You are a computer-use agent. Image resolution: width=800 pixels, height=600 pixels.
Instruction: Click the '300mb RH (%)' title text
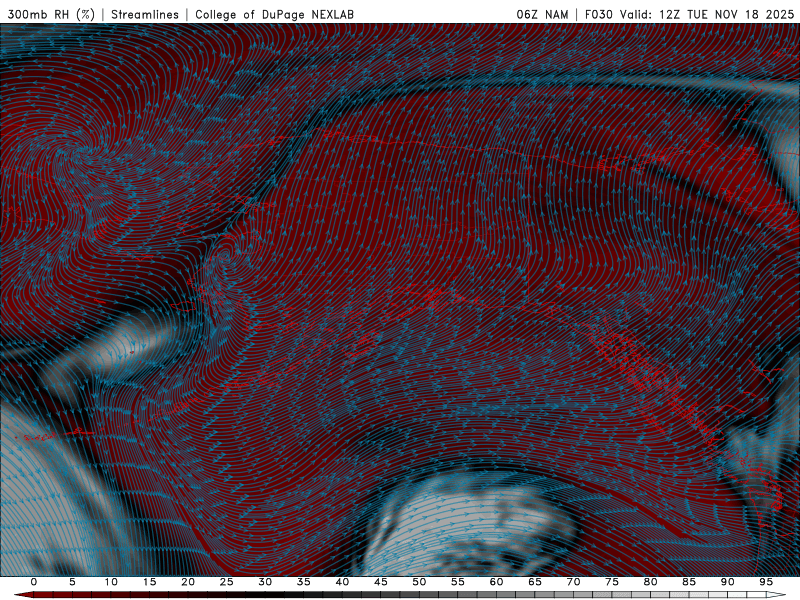pos(51,14)
